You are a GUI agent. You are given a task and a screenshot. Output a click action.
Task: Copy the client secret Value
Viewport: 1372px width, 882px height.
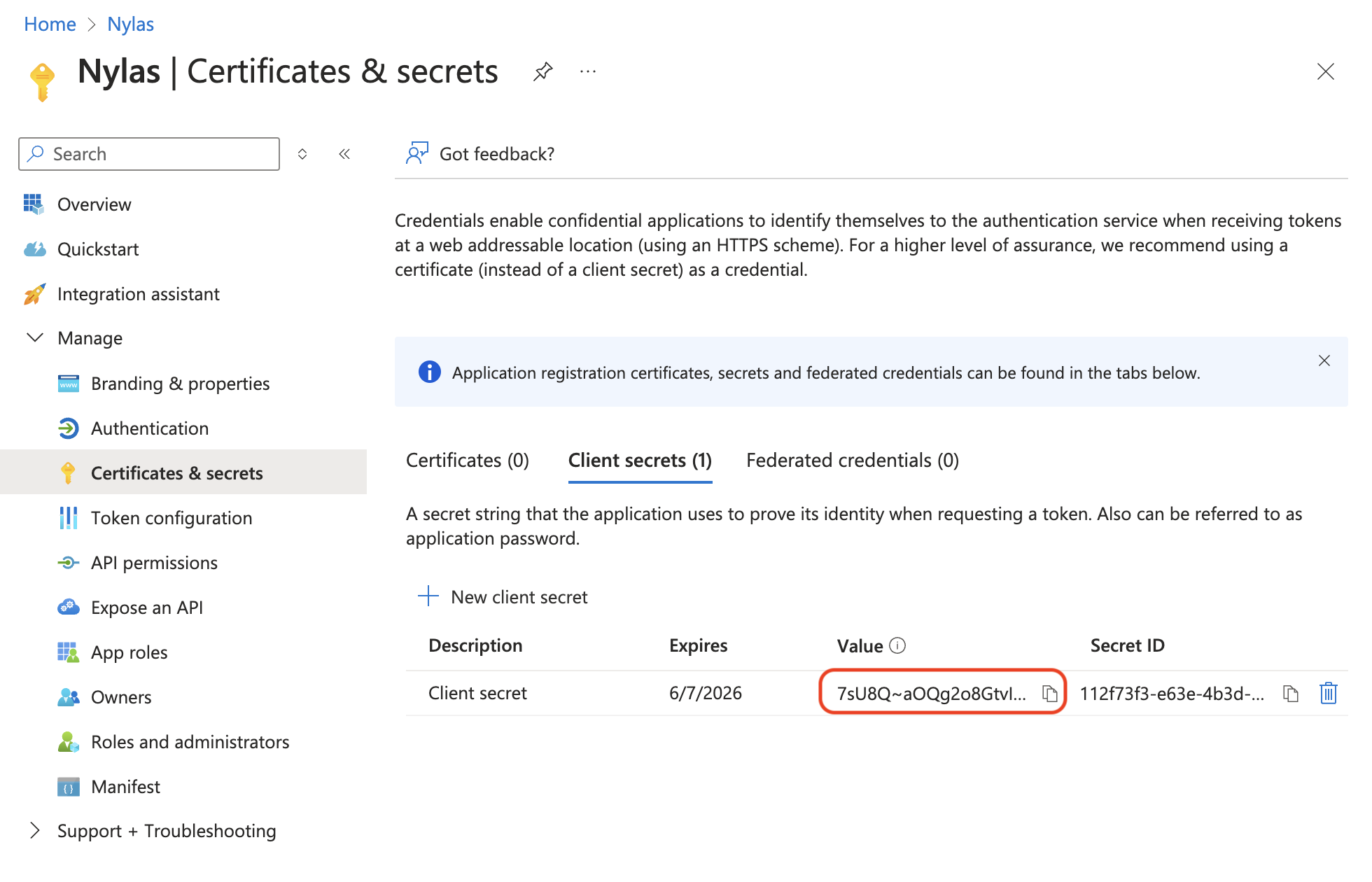tap(1049, 694)
